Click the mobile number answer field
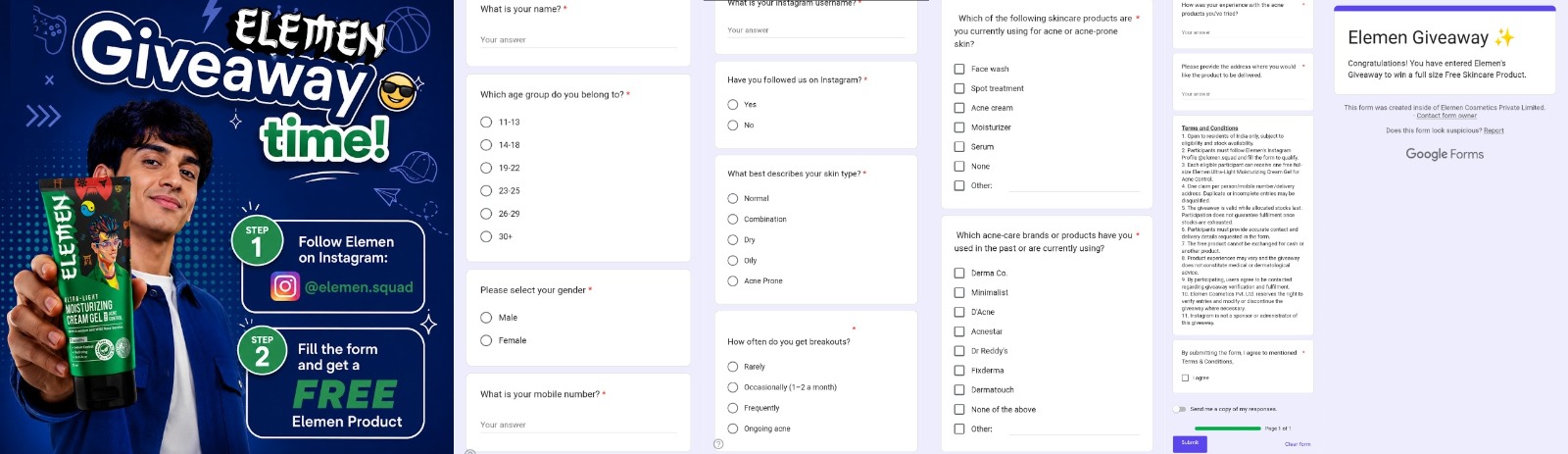Screen dimensions: 1568x454 coord(578,425)
